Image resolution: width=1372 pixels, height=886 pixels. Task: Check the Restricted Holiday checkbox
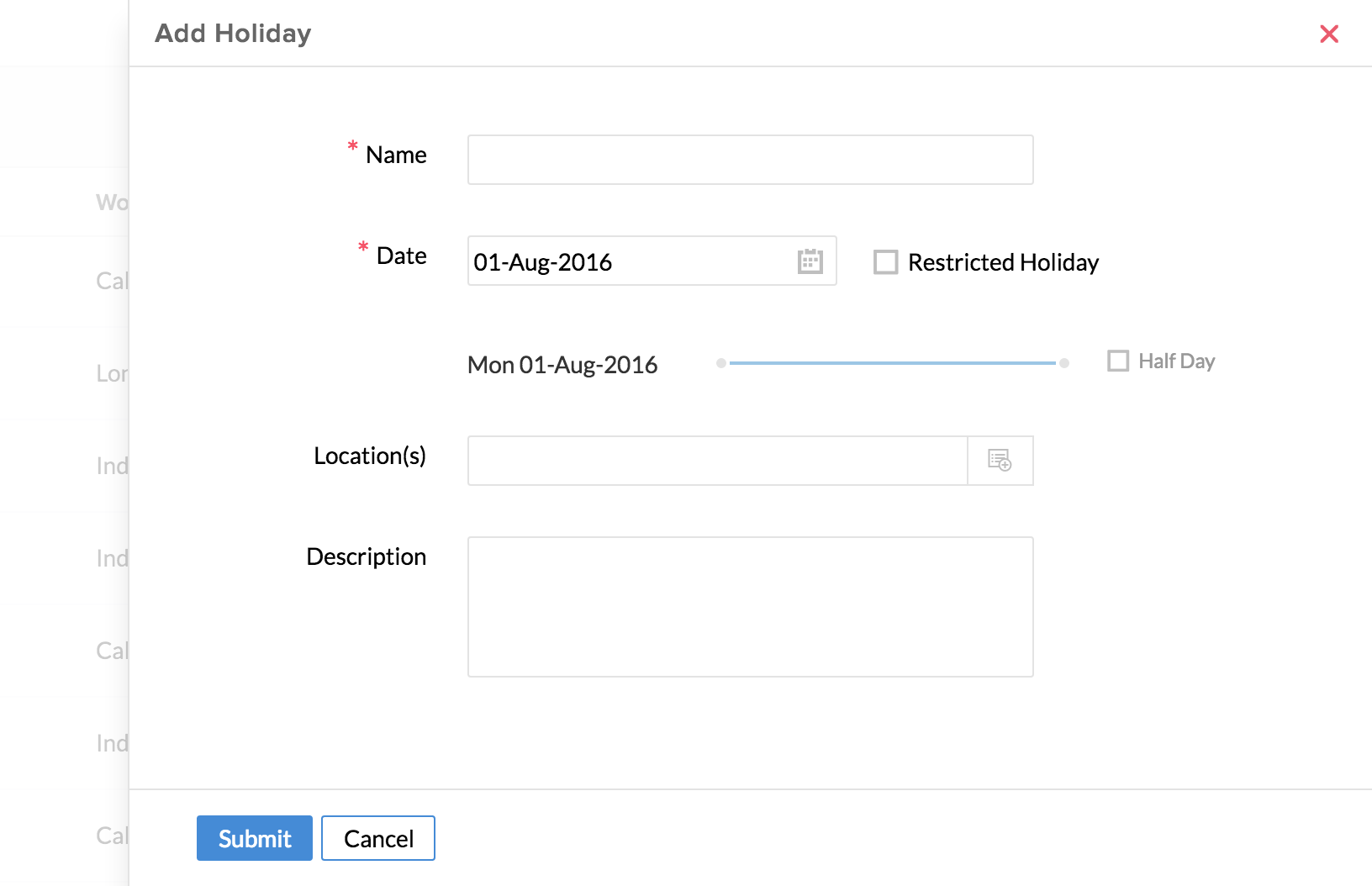coord(885,262)
